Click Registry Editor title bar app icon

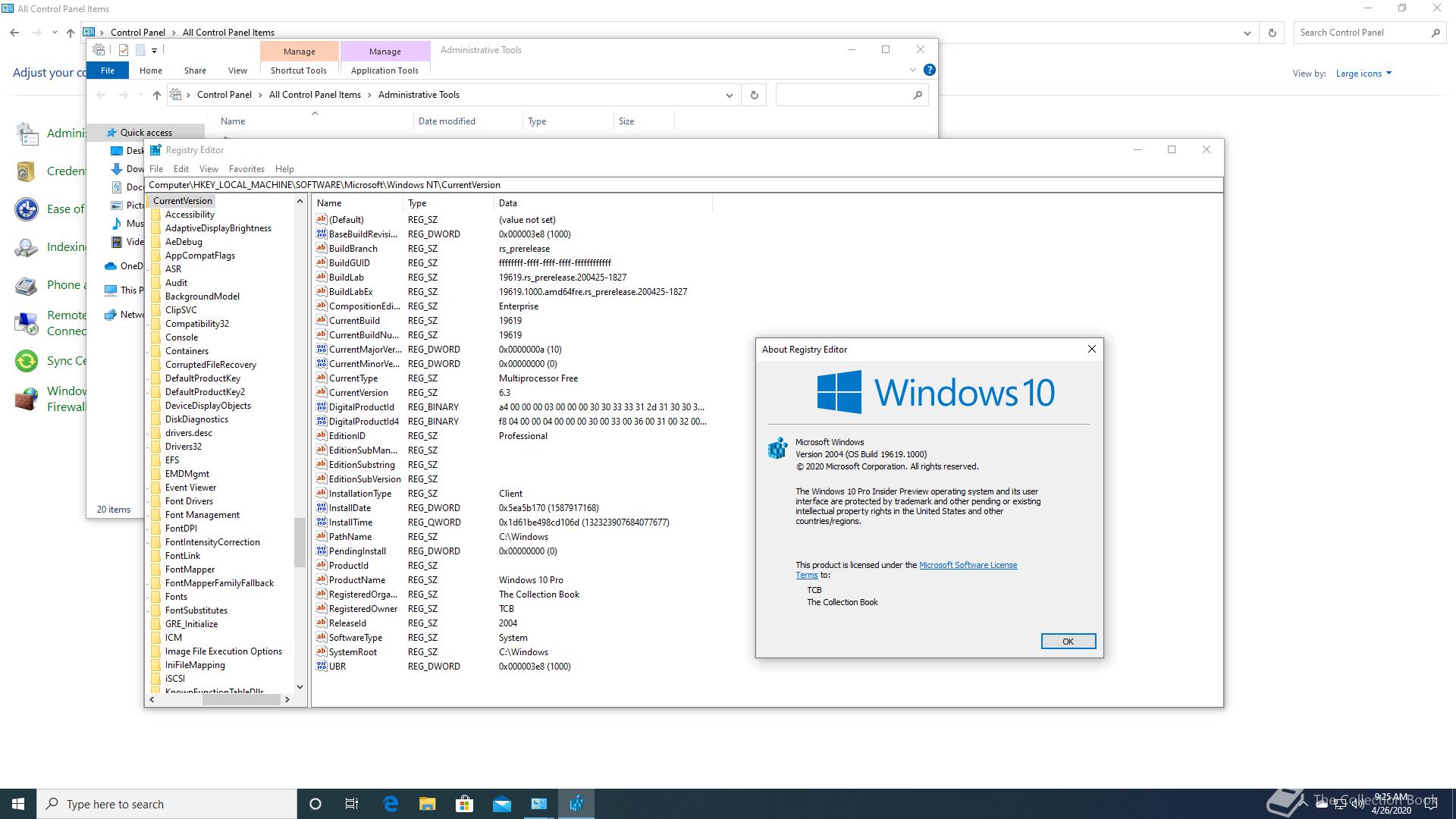pos(155,150)
